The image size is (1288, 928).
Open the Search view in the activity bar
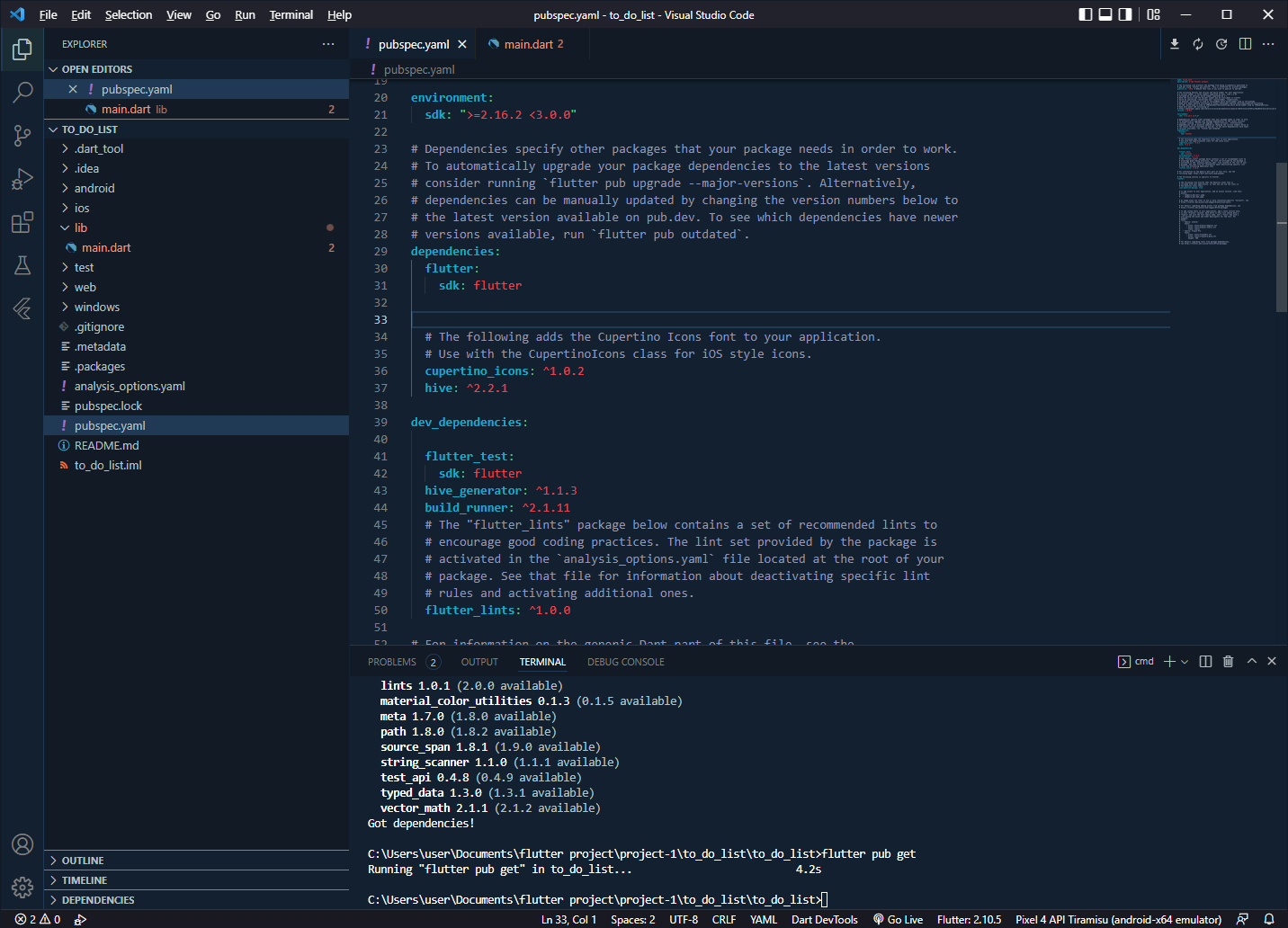22,92
